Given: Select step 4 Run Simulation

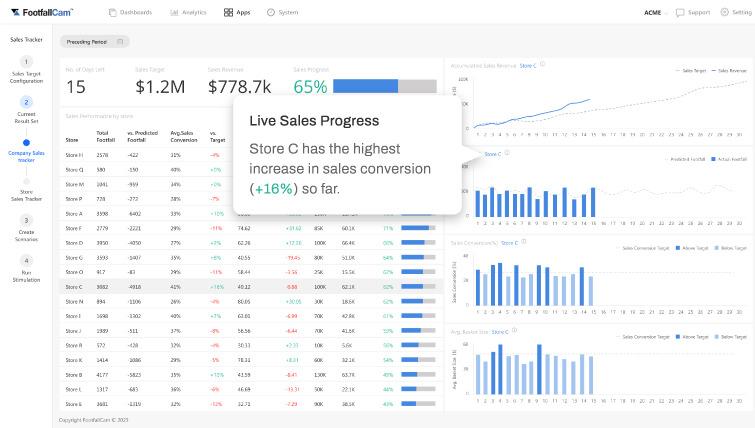Looking at the screenshot, I should tap(26, 269).
